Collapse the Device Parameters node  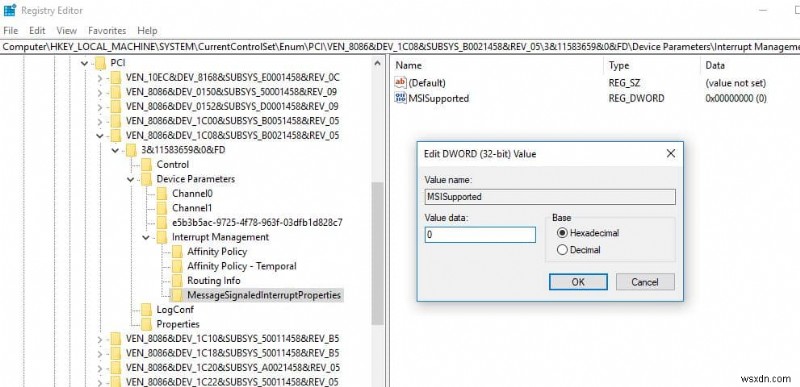(131, 179)
